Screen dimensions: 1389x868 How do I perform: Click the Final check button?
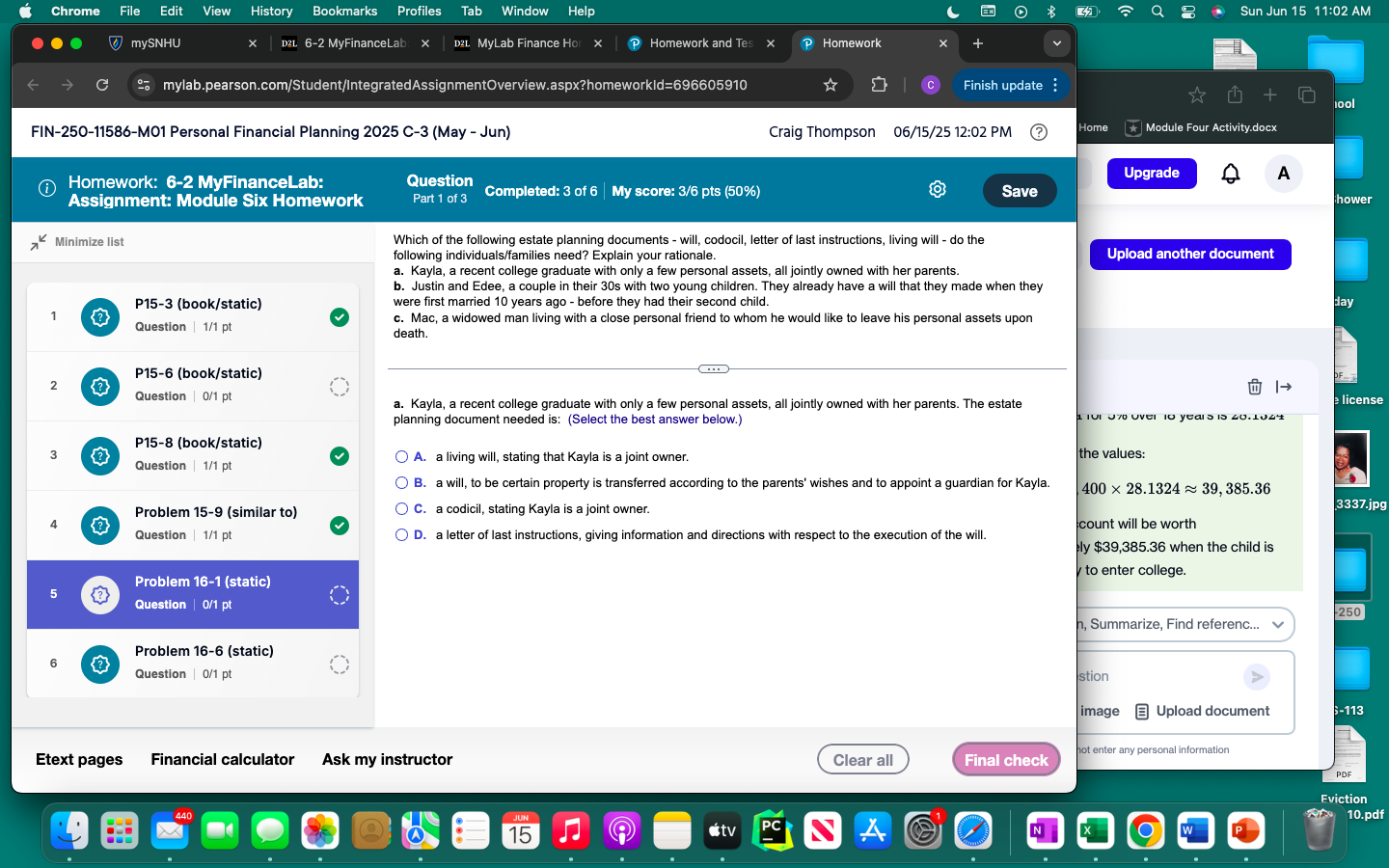(1006, 759)
